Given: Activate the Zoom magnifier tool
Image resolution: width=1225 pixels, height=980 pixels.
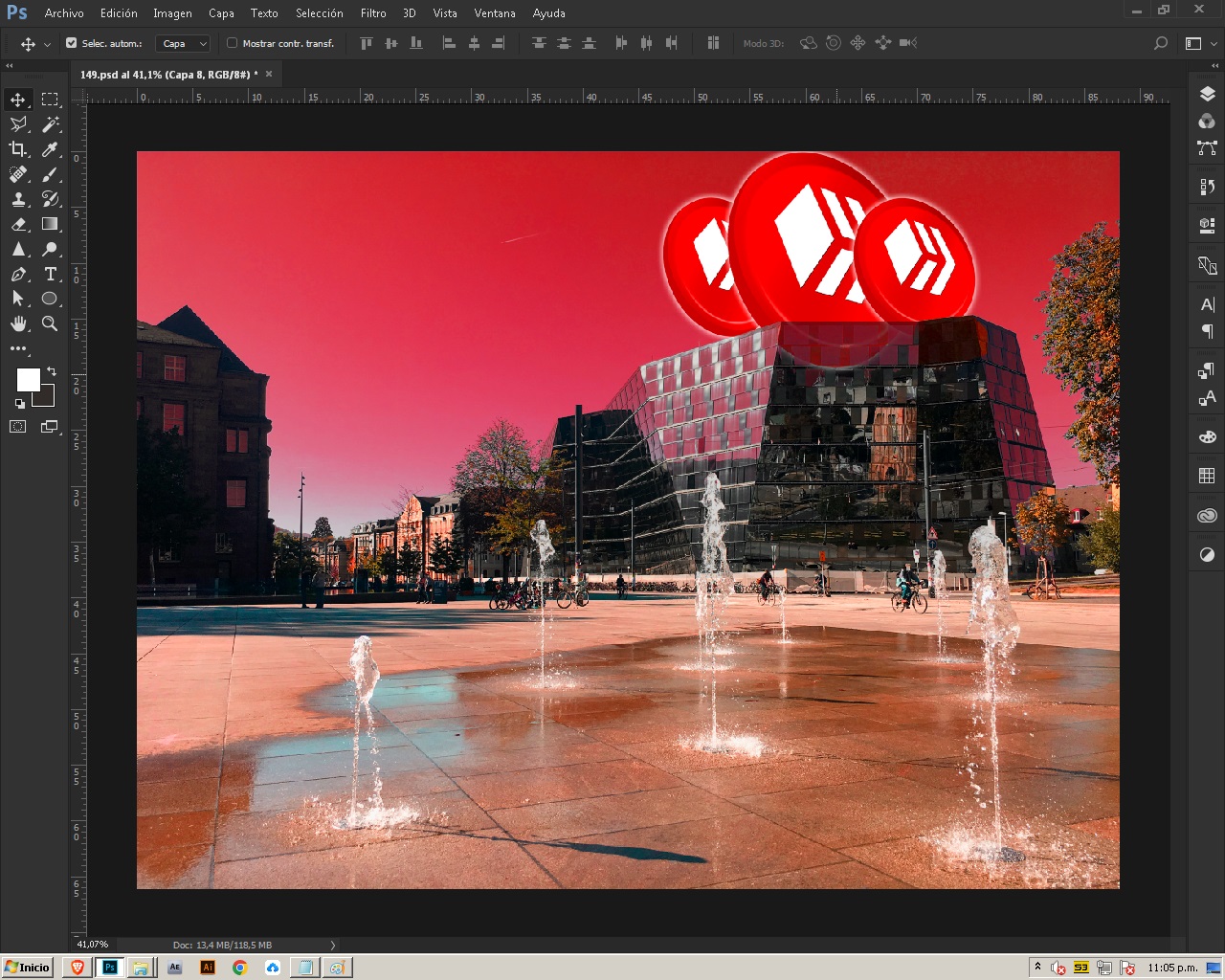Looking at the screenshot, I should [50, 323].
